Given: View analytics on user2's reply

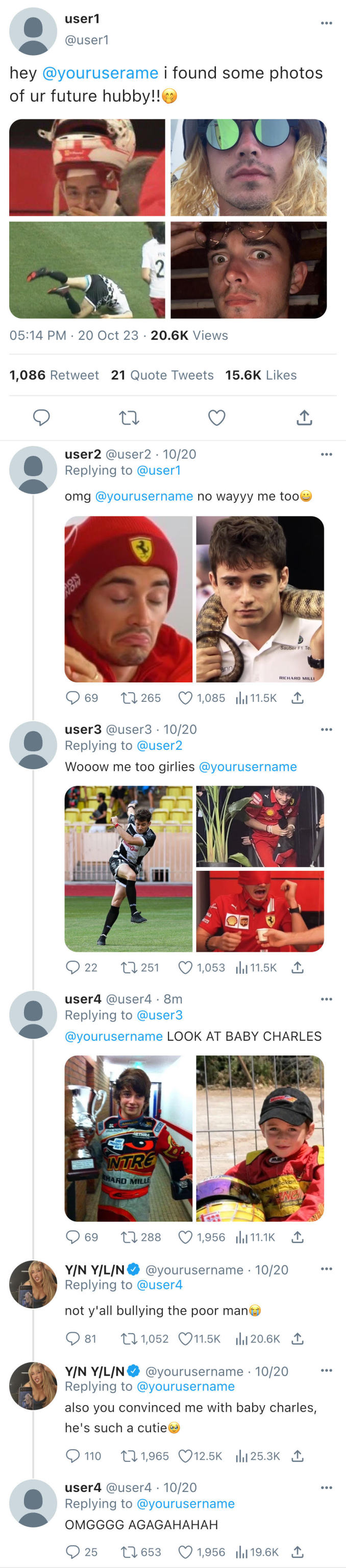Looking at the screenshot, I should coord(242,698).
